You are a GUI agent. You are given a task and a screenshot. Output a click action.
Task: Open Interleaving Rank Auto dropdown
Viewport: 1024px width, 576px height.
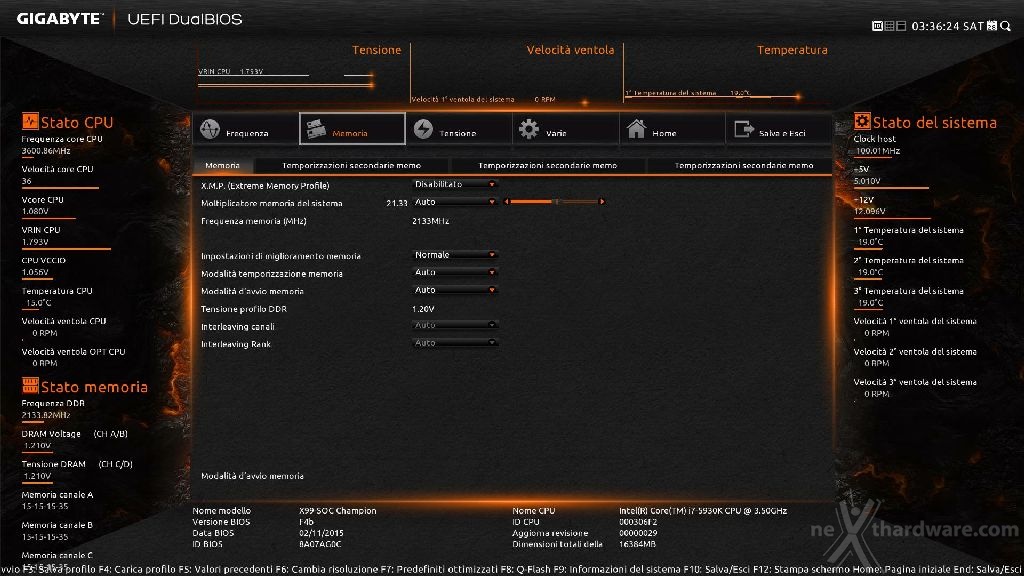(455, 342)
